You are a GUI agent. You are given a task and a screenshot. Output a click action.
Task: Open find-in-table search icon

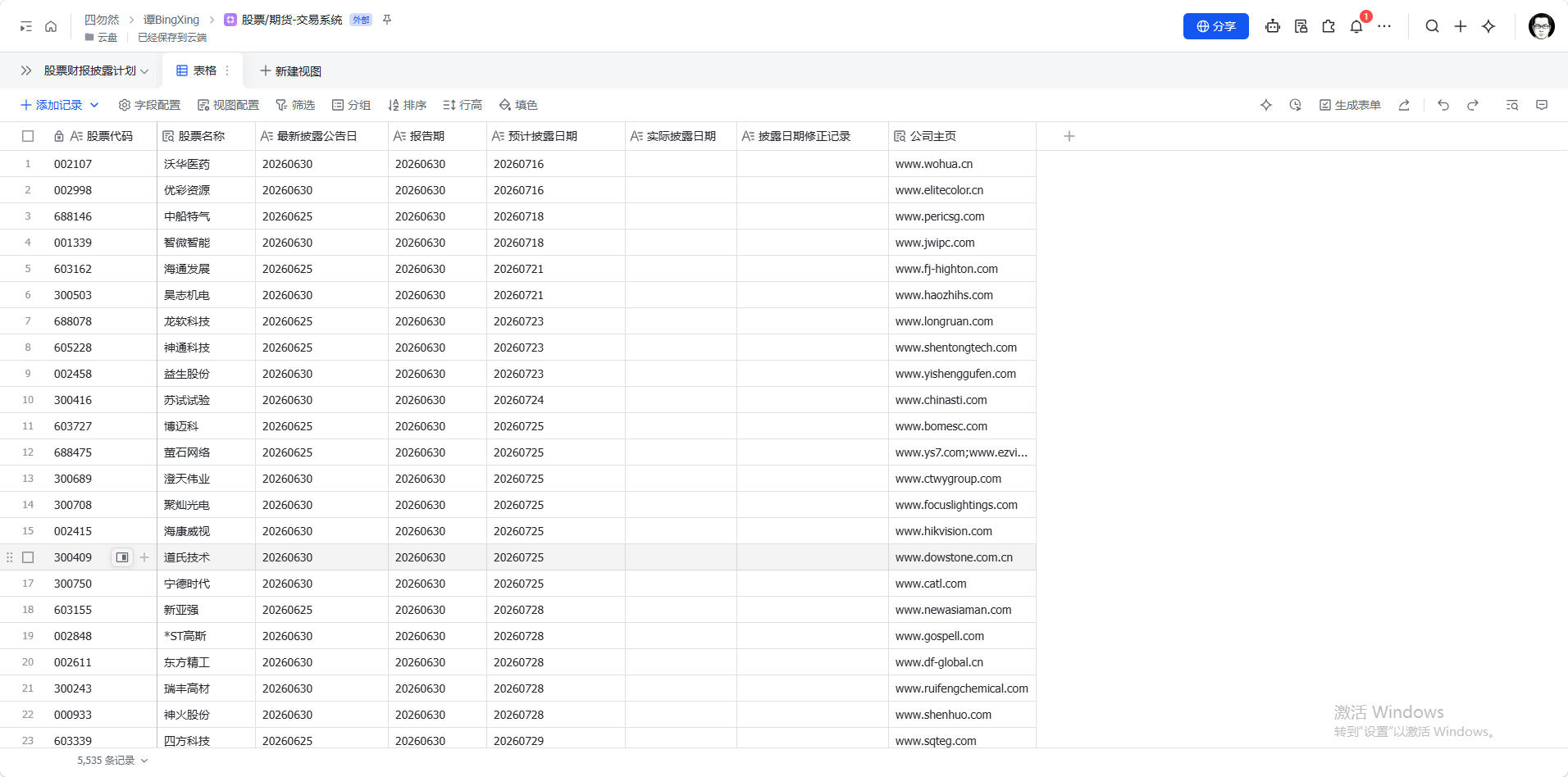coord(1512,105)
